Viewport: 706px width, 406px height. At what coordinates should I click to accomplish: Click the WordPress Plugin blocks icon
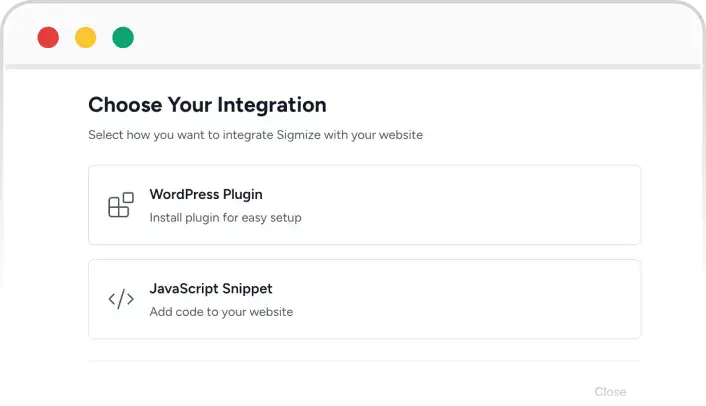pyautogui.click(x=121, y=205)
